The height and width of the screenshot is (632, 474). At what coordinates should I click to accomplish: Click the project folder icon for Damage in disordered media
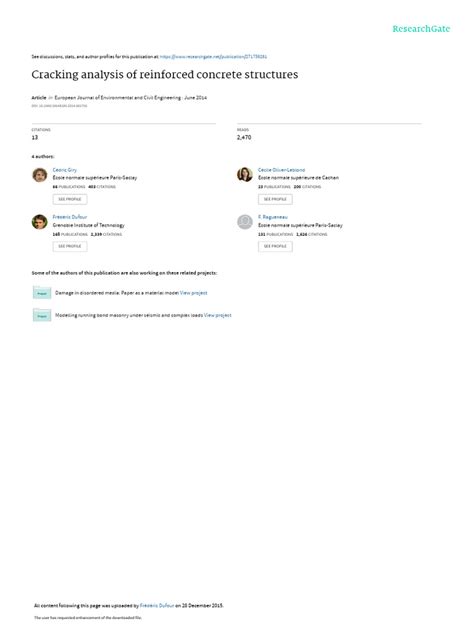pos(42,292)
